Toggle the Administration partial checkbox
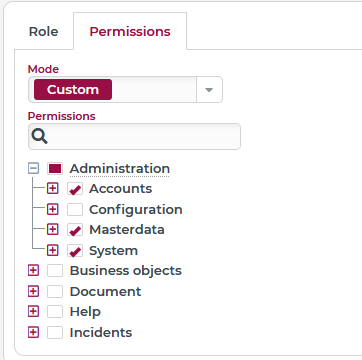The height and width of the screenshot is (360, 362). coord(55,169)
